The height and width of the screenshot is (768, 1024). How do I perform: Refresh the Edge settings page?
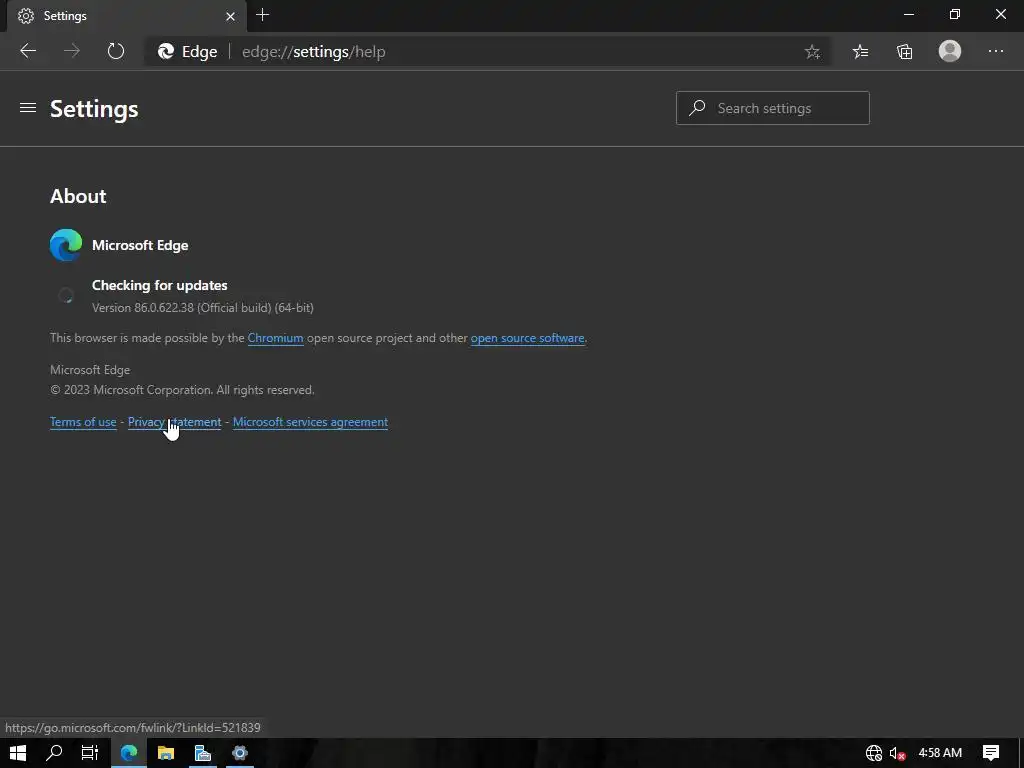pos(116,51)
